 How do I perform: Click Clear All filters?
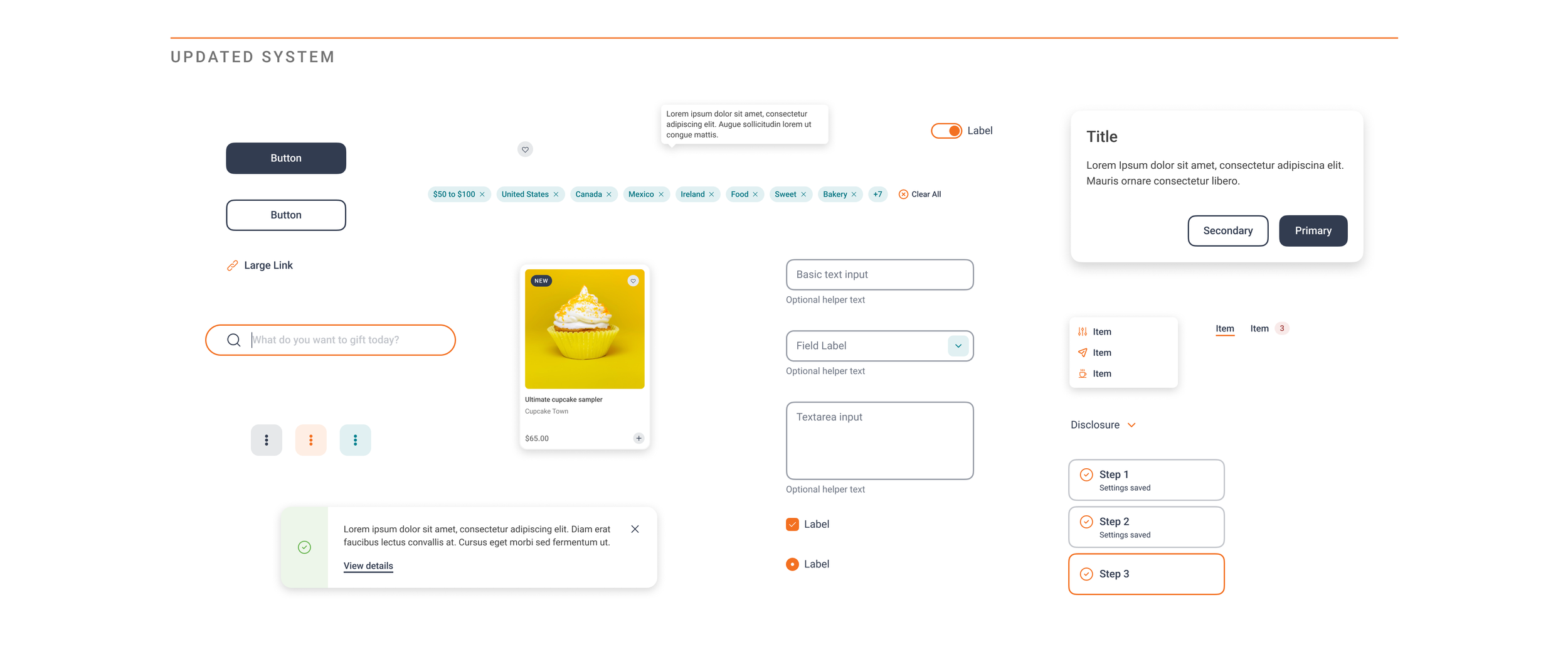[x=919, y=195]
